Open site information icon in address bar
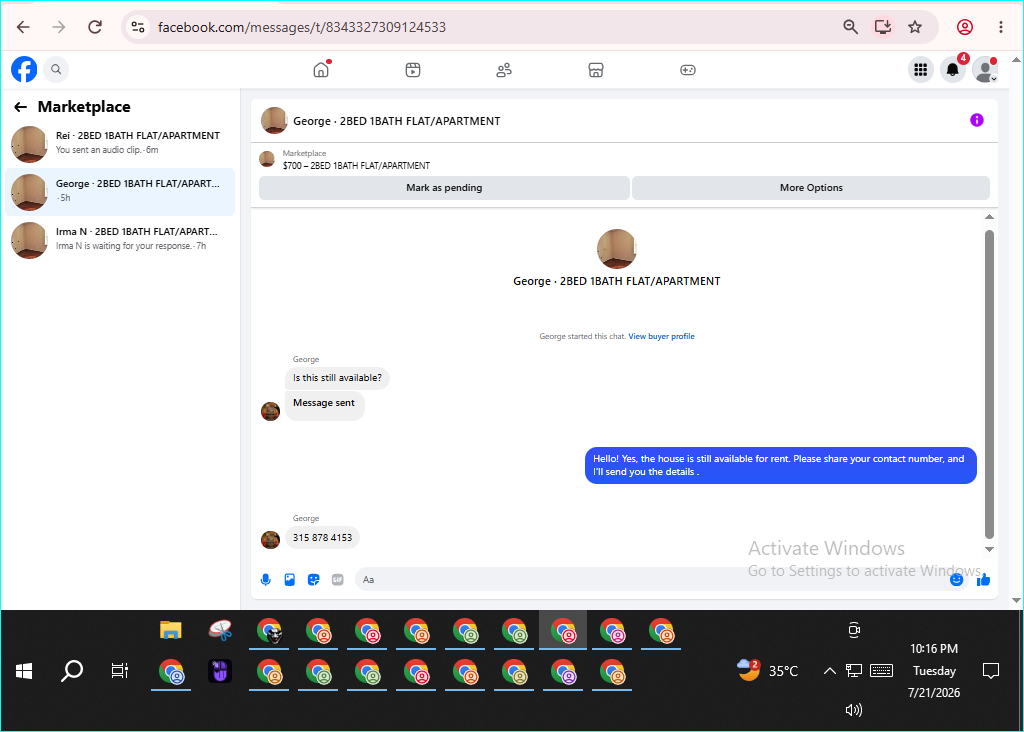The height and width of the screenshot is (732, 1024). coord(138,27)
